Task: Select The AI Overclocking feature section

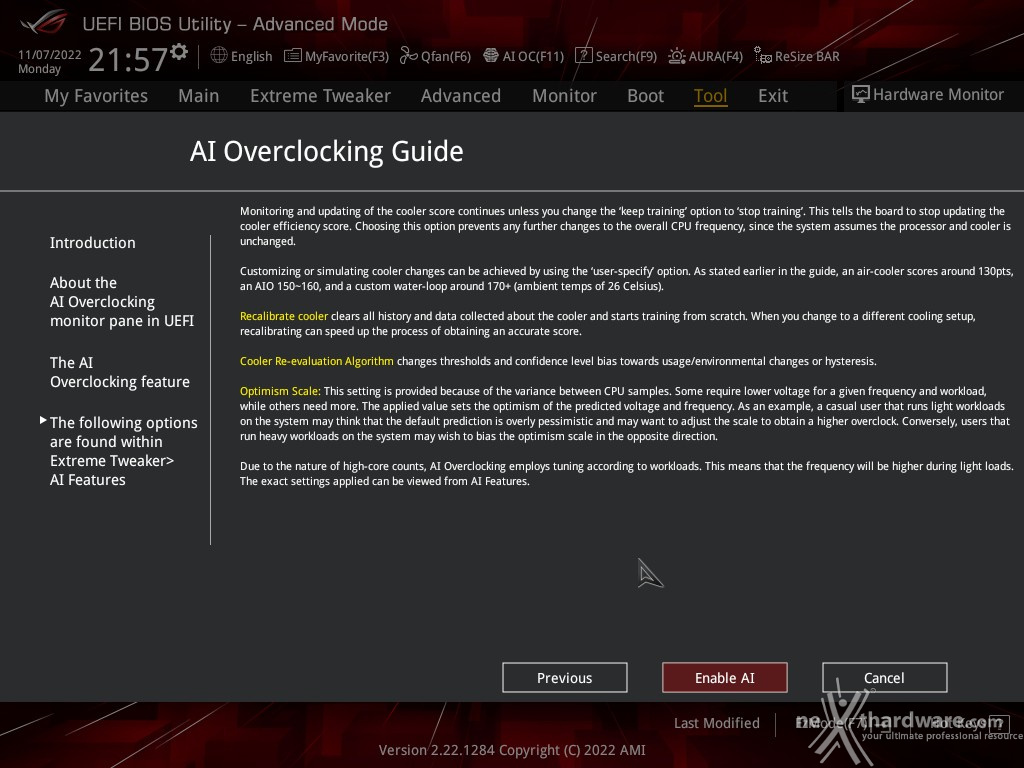Action: point(120,372)
